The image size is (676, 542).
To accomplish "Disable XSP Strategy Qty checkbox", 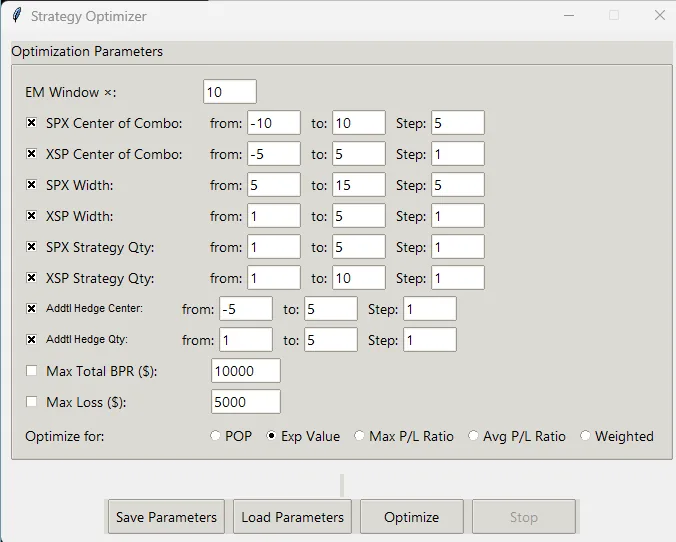I will (x=31, y=278).
